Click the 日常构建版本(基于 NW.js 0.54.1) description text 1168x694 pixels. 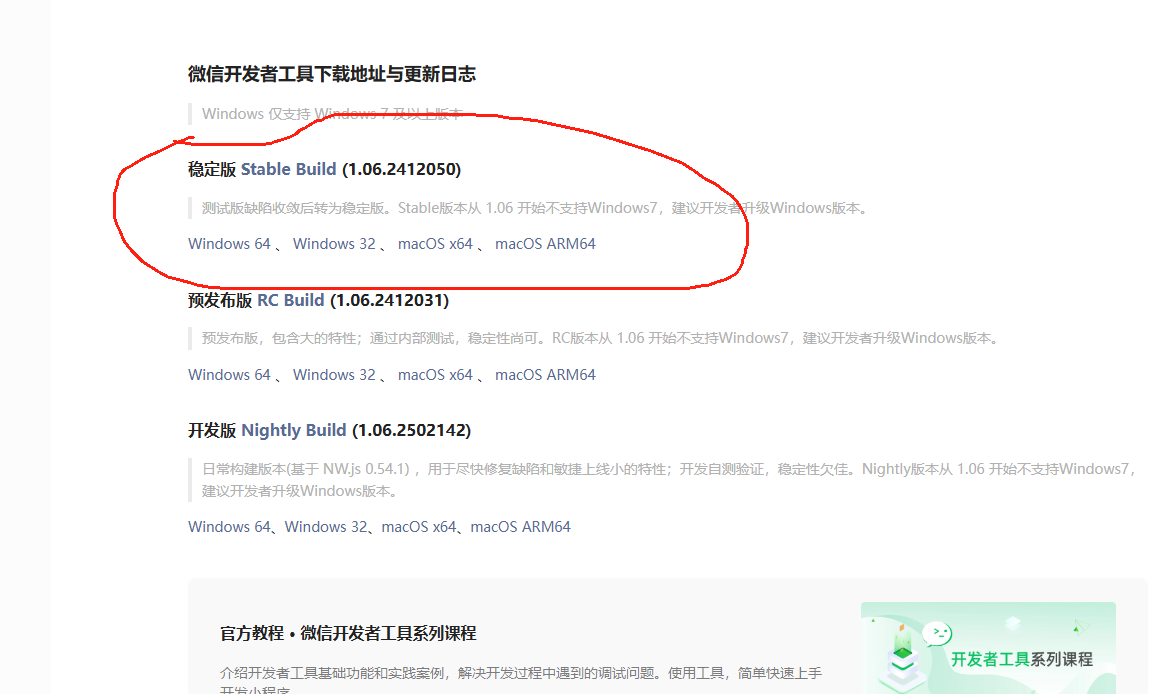[x=669, y=480]
